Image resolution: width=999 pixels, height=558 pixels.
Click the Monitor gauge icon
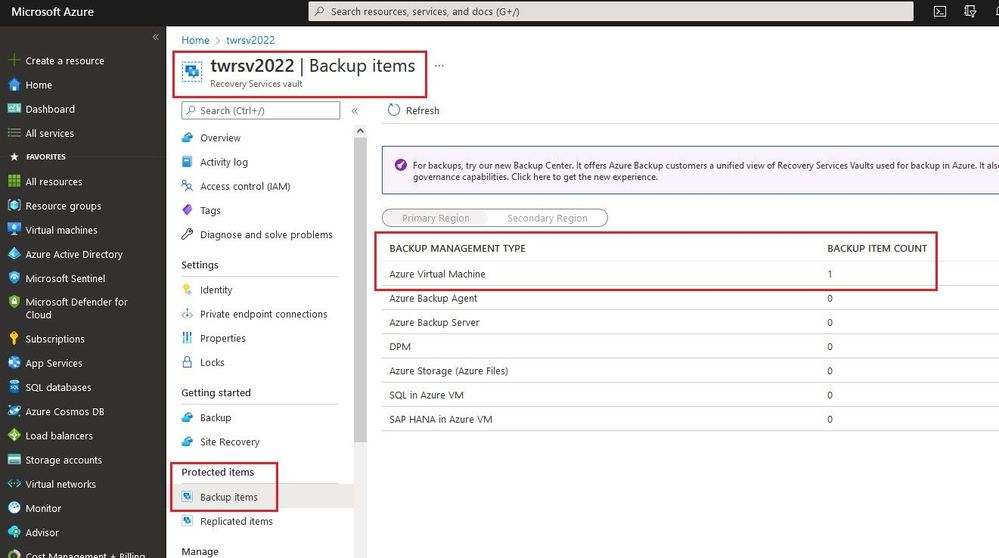click(14, 508)
